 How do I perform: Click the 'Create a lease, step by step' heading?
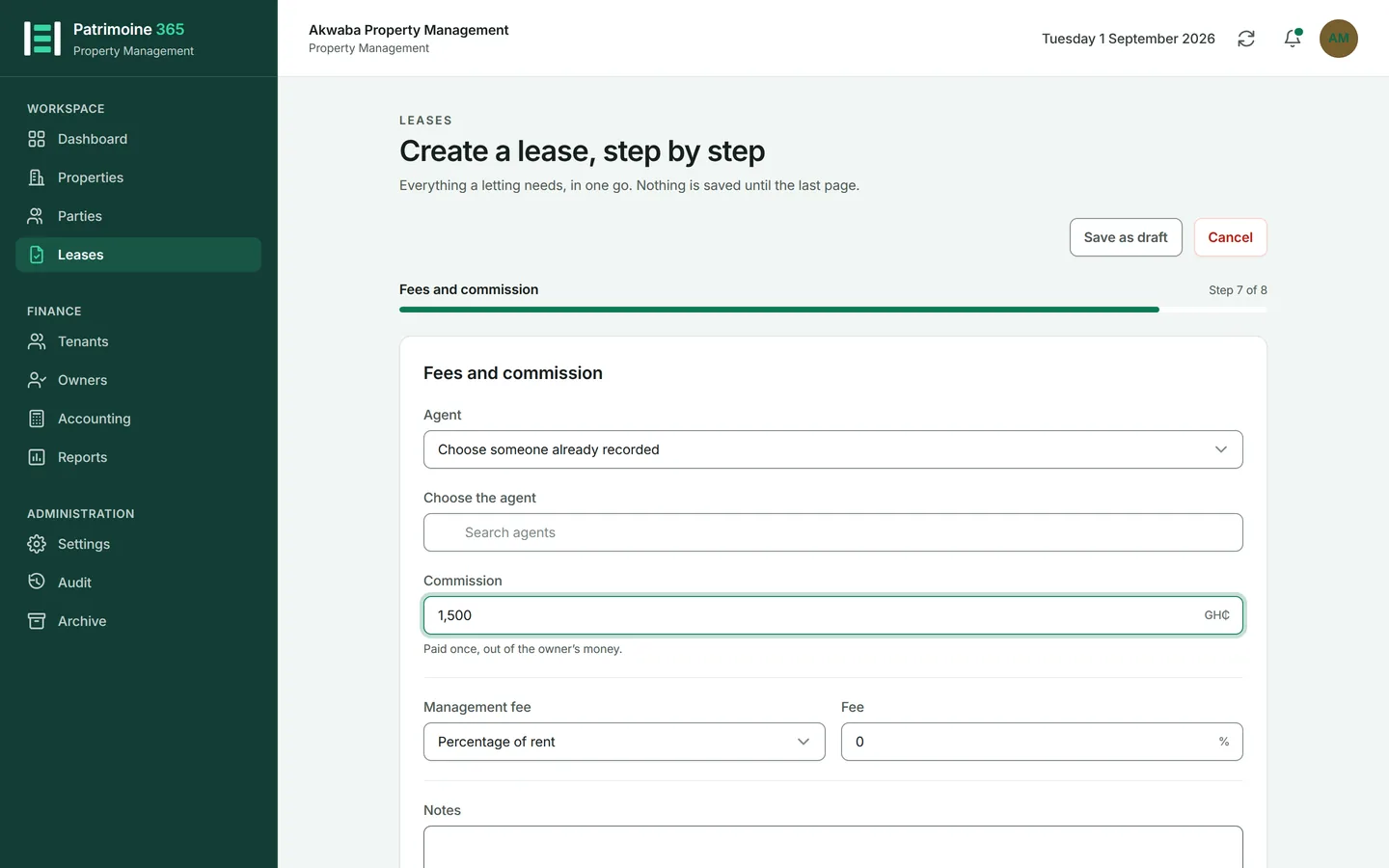click(x=583, y=151)
